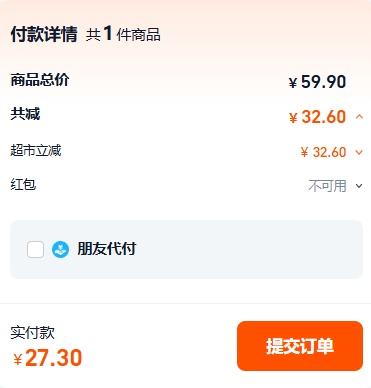371x388 pixels.
Task: Select the 红包 row label
Action: tap(23, 184)
